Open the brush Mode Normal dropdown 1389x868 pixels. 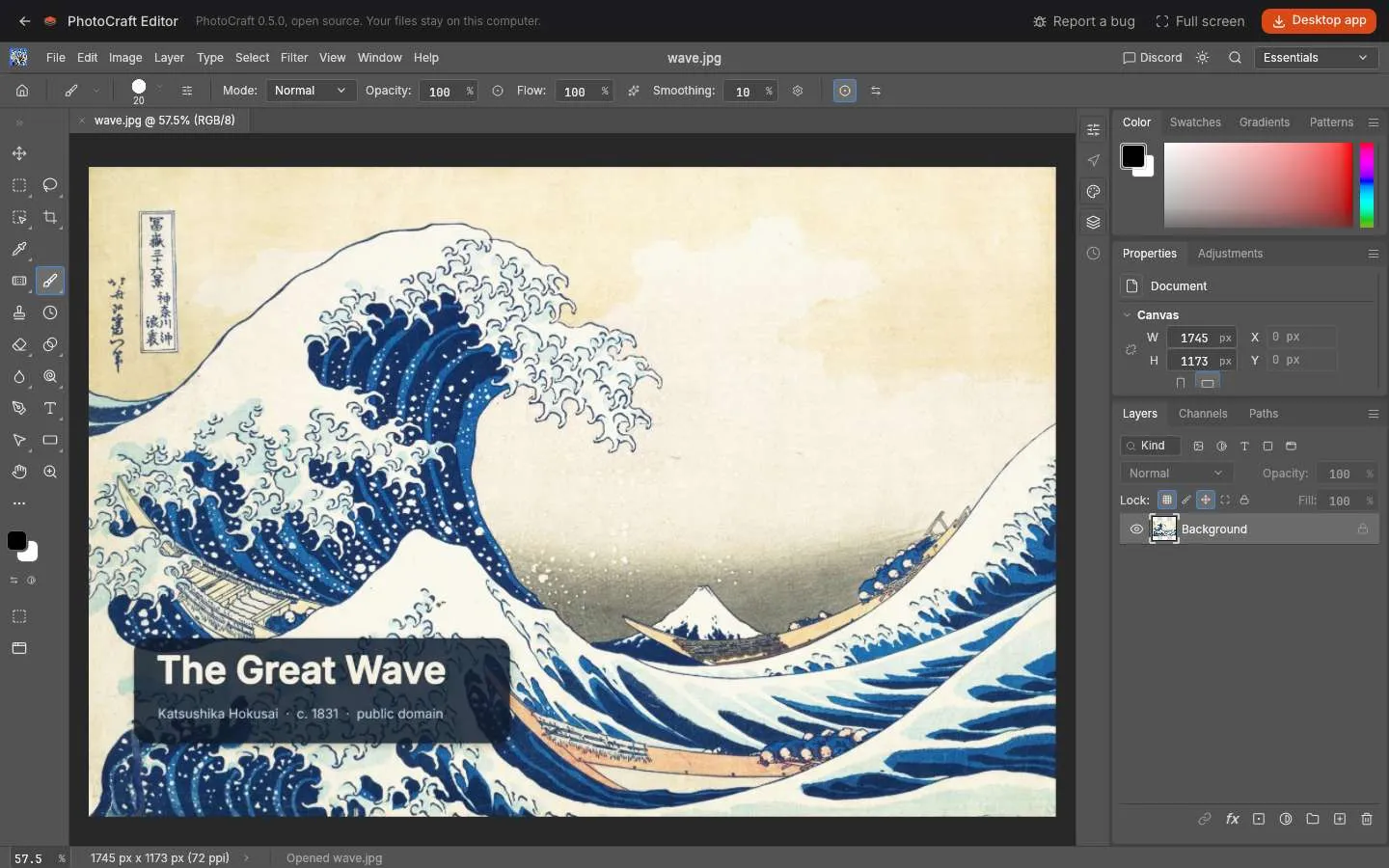310,91
